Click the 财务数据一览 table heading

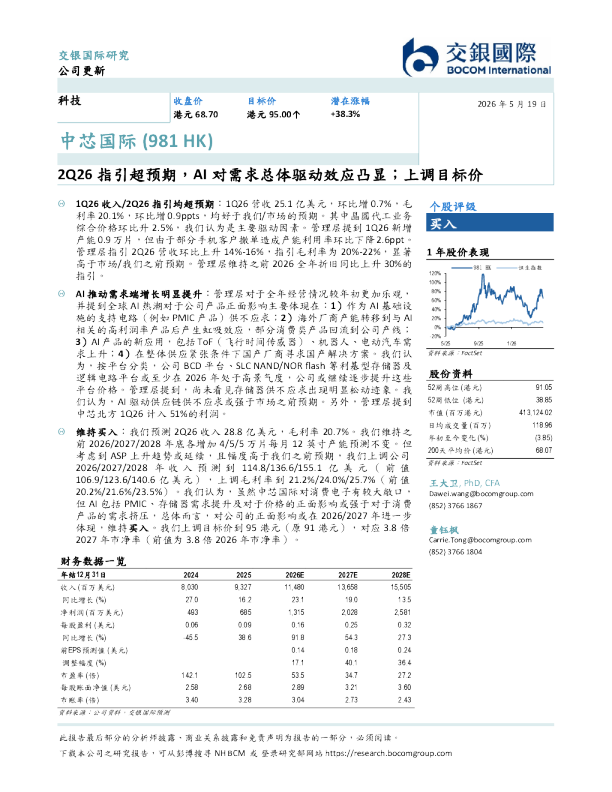pos(93,561)
